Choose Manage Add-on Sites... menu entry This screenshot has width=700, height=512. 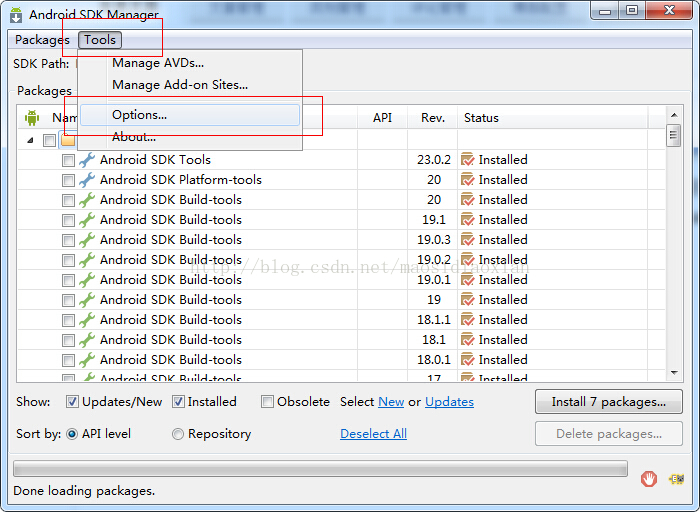point(180,84)
